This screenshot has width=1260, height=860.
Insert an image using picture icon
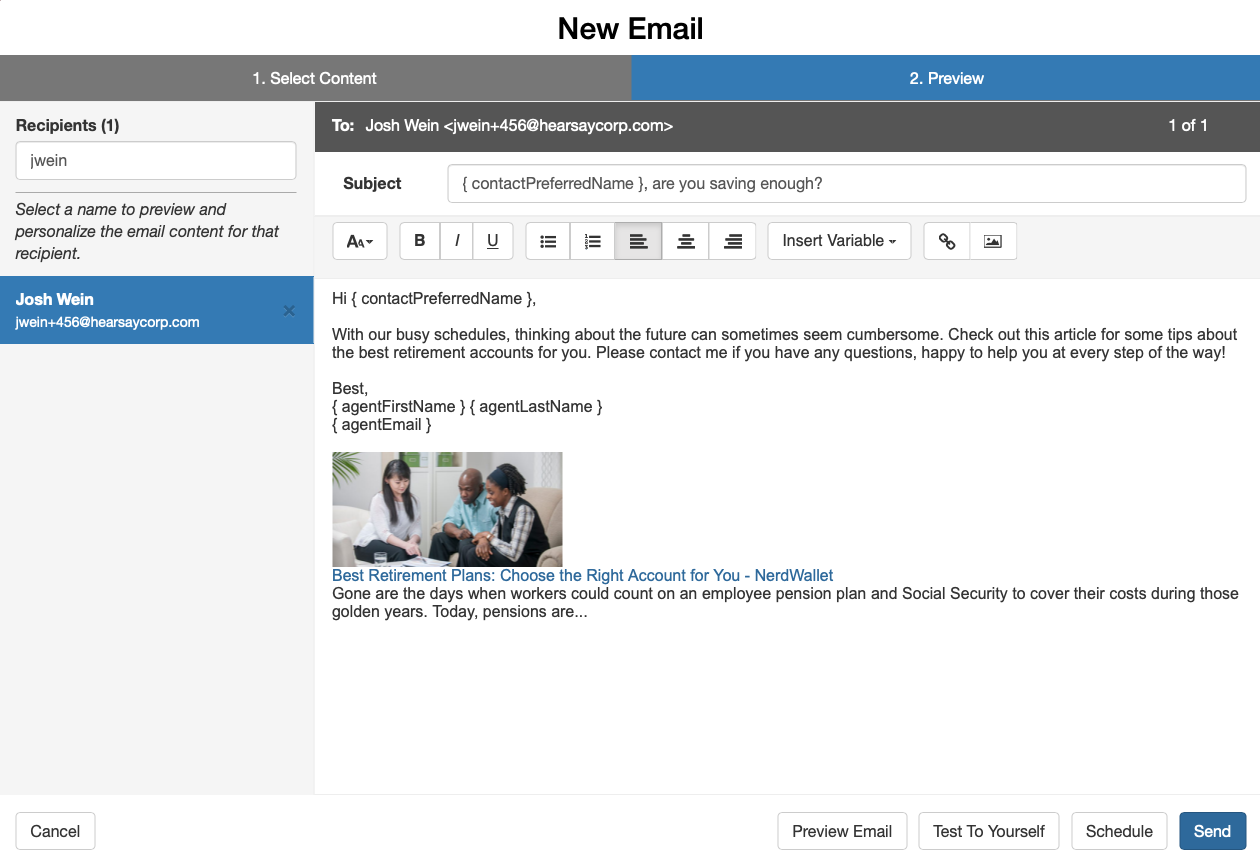click(993, 241)
